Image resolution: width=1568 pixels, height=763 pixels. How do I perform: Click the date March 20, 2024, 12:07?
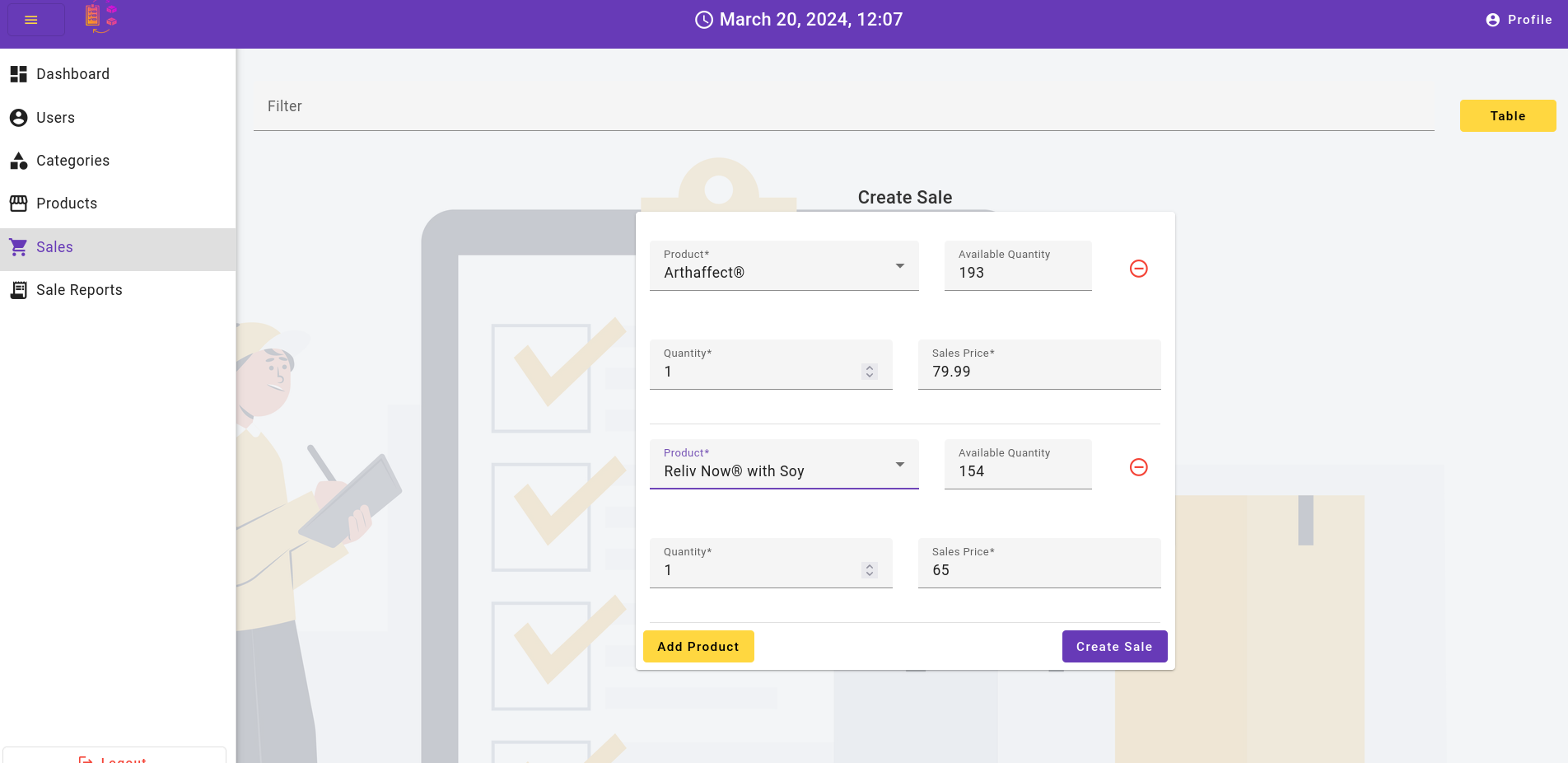click(x=811, y=20)
